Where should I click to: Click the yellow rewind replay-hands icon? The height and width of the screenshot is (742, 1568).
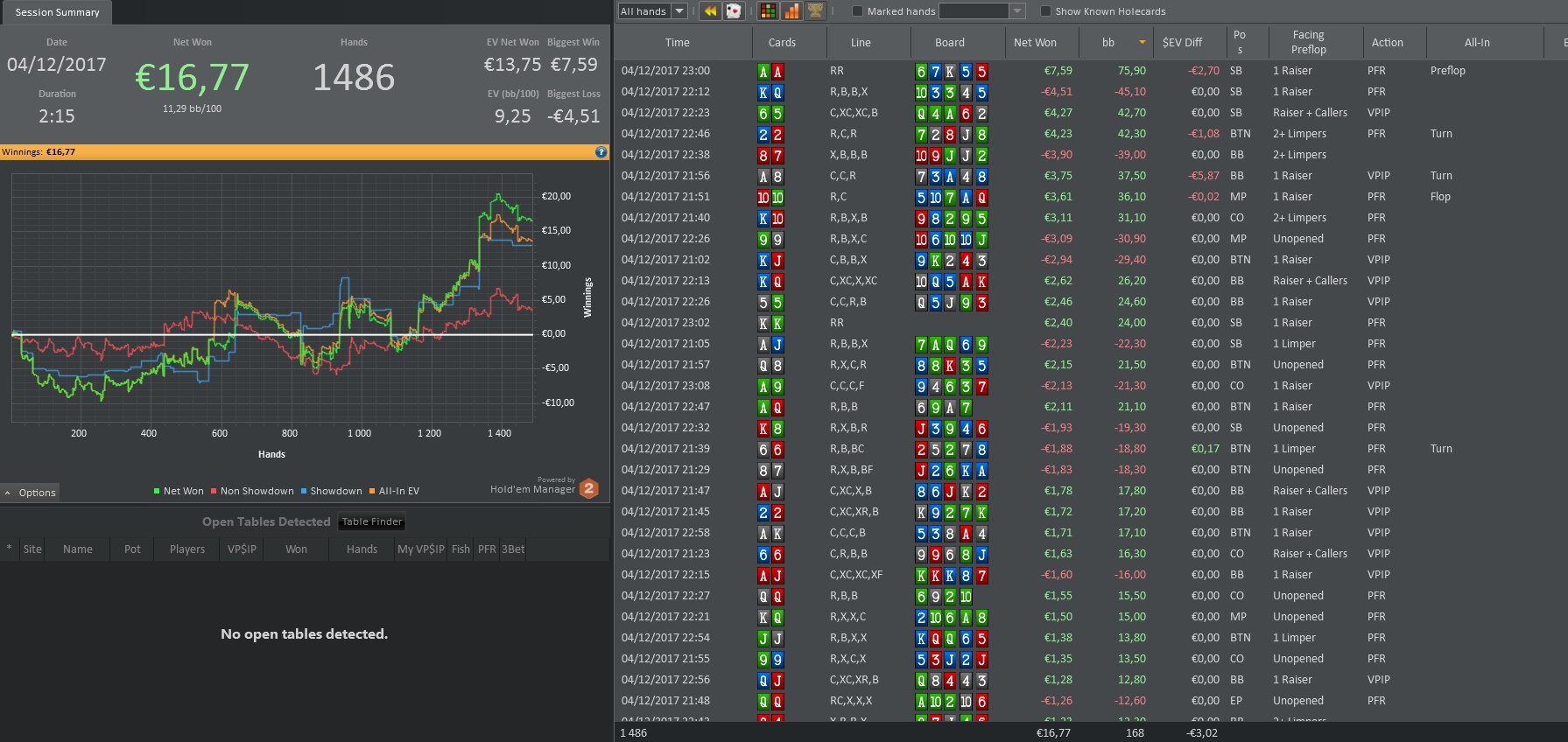click(x=710, y=11)
